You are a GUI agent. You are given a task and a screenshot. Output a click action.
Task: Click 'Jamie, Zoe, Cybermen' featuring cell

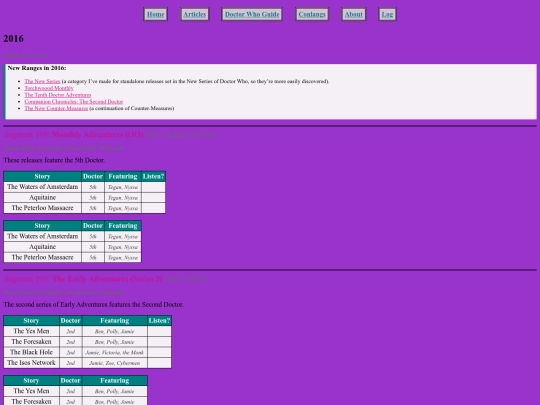coord(115,363)
